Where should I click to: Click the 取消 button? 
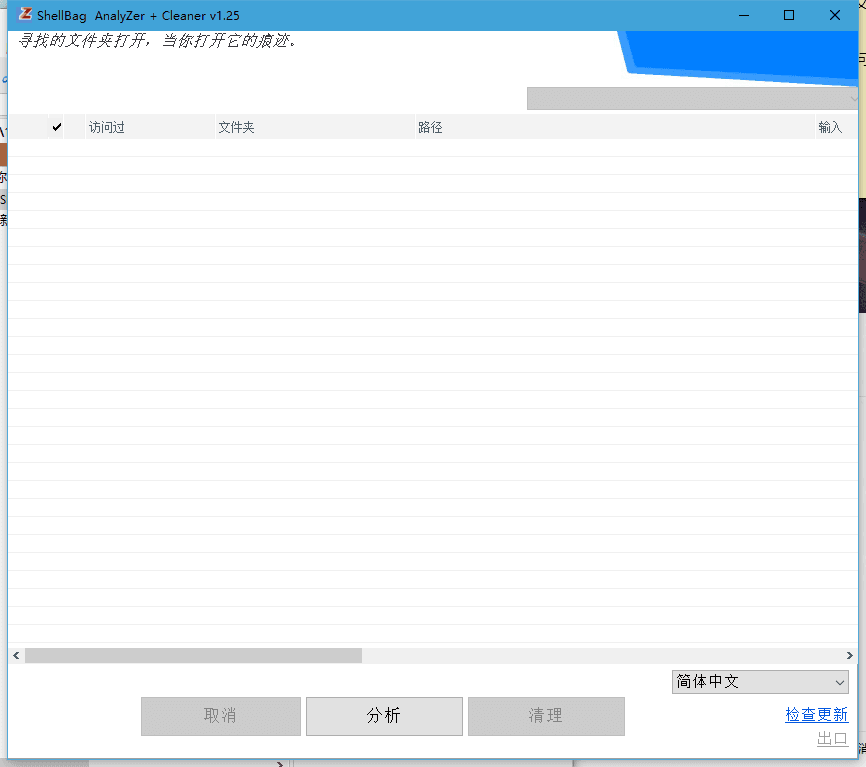click(220, 716)
